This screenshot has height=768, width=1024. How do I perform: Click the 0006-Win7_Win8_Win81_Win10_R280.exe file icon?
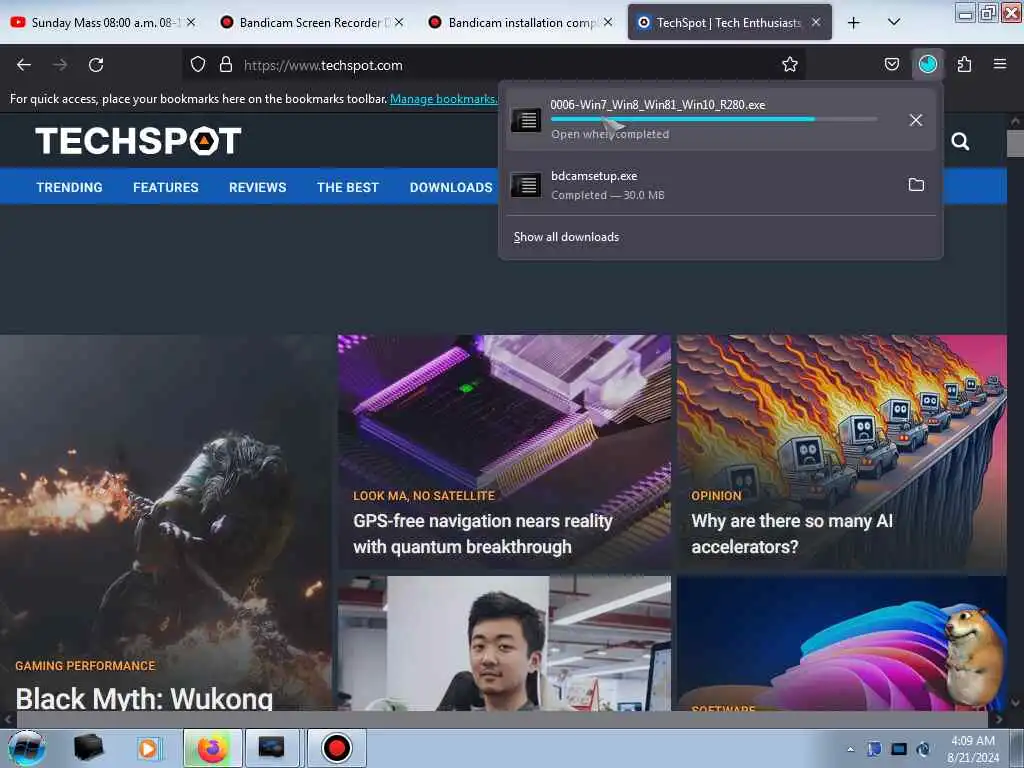coord(526,120)
